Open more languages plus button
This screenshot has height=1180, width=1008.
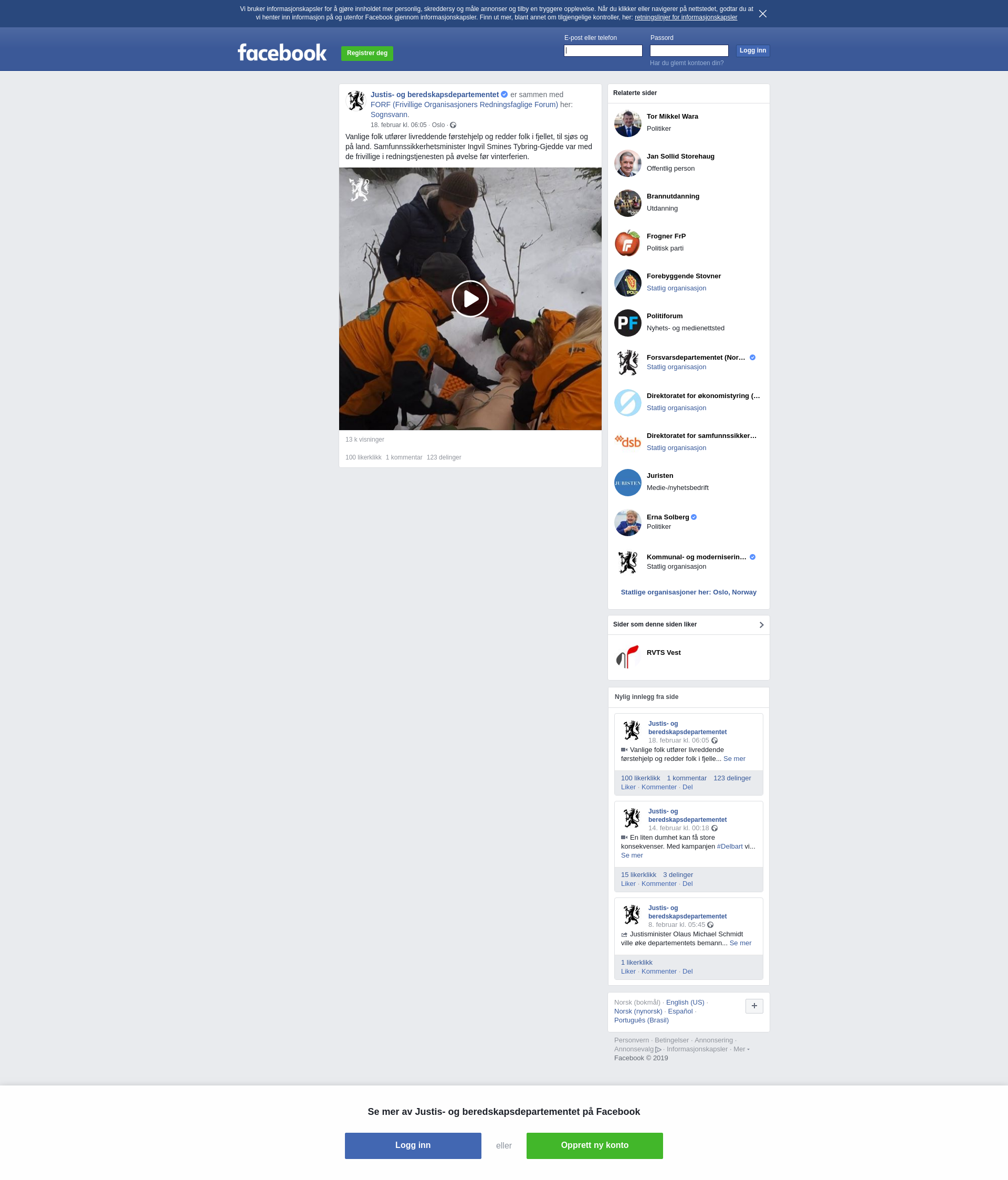point(754,1006)
